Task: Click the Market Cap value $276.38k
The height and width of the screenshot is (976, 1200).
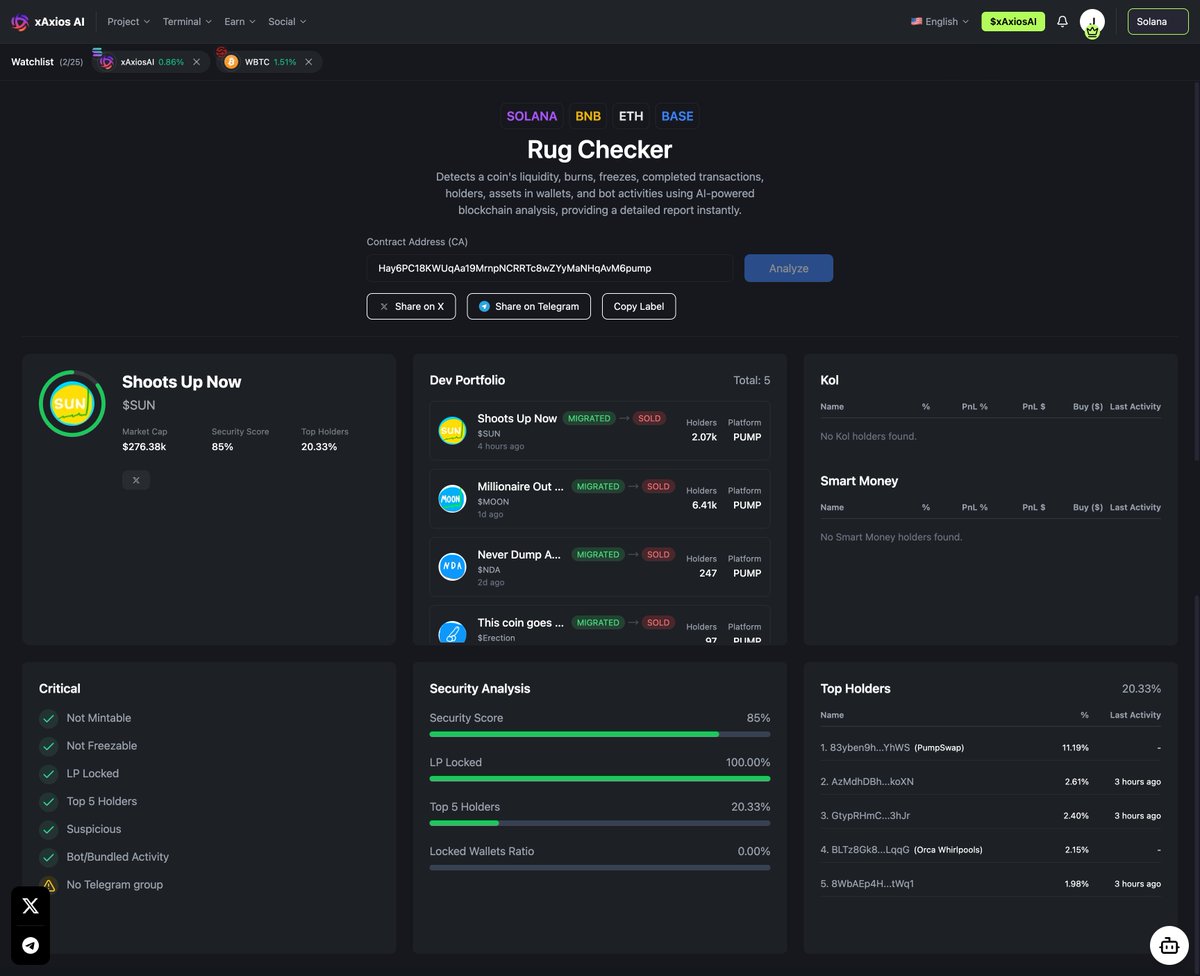Action: [144, 446]
